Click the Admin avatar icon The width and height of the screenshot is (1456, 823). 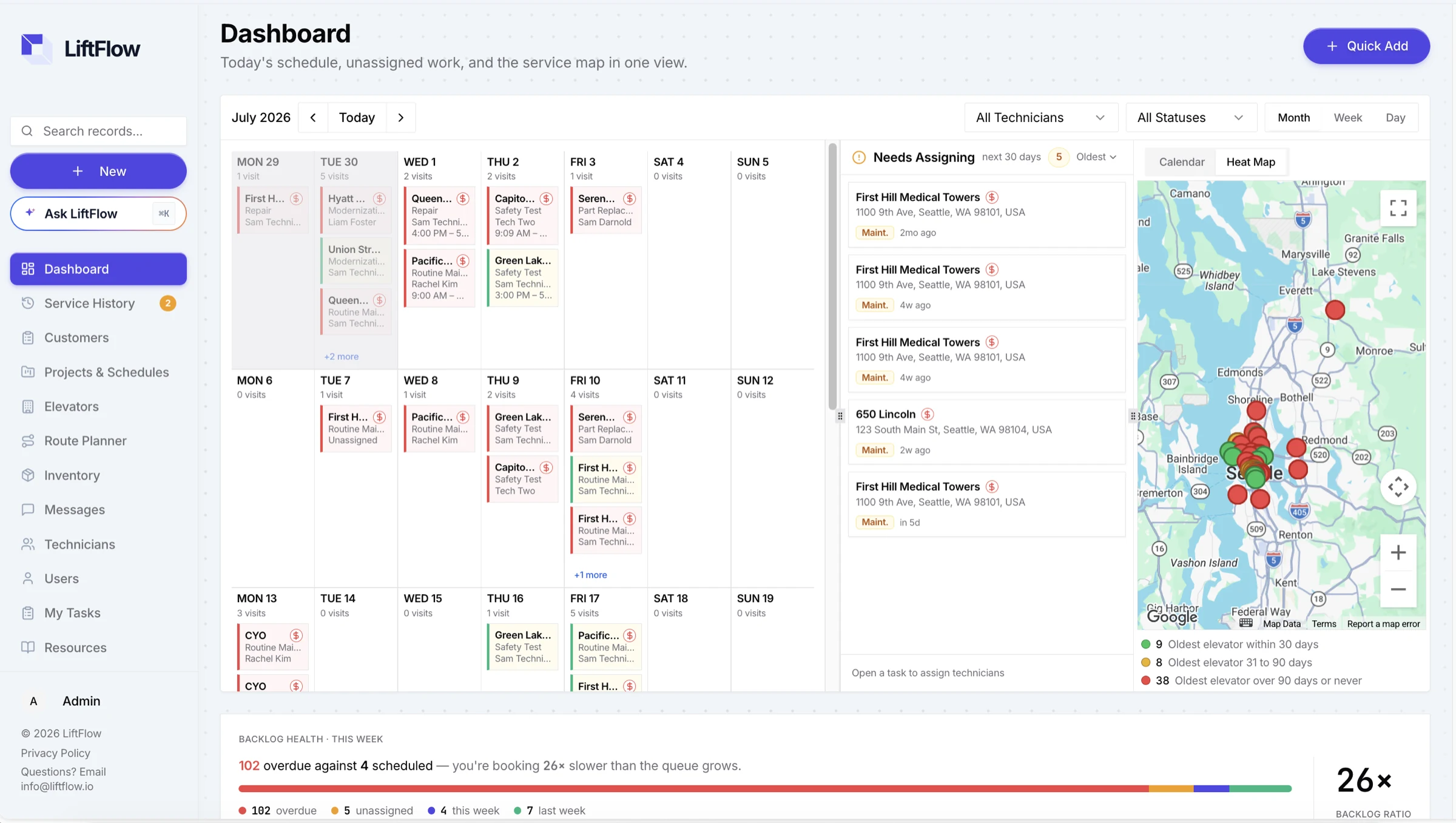coord(34,701)
